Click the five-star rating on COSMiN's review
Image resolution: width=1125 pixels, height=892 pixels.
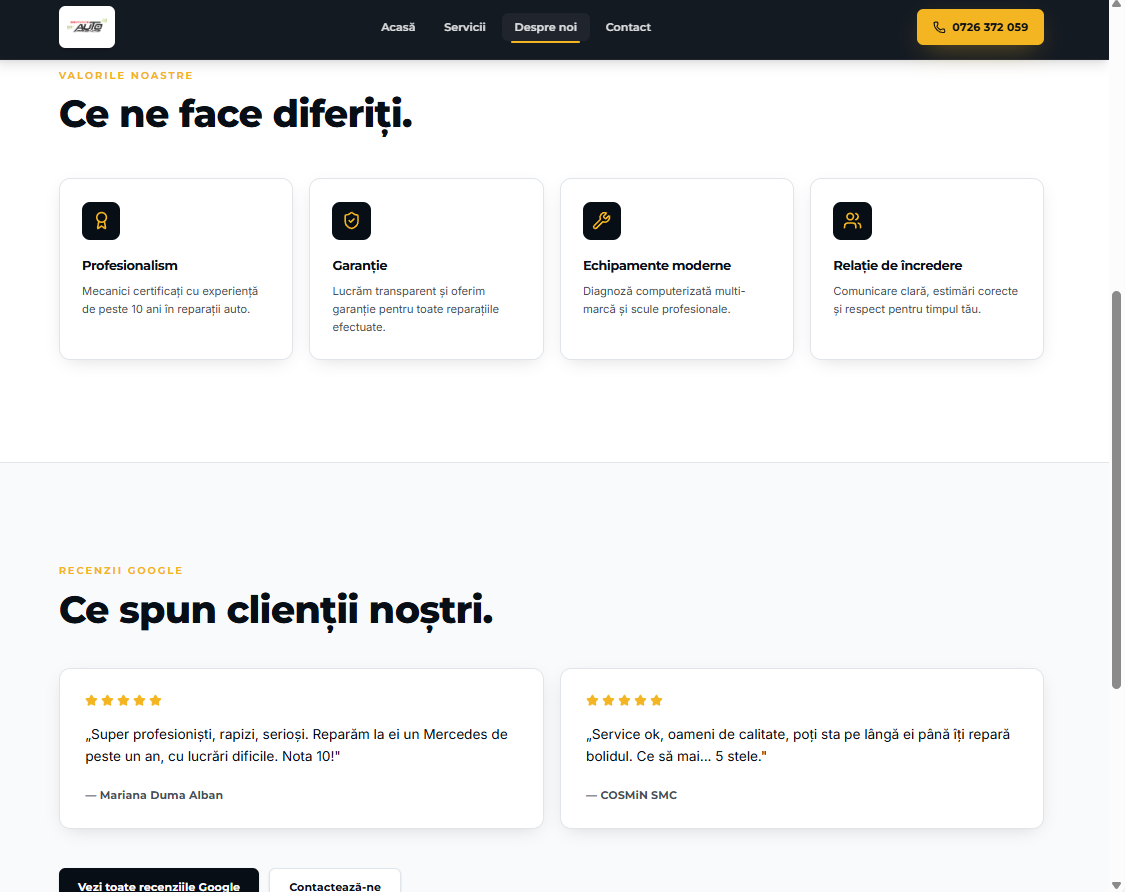[x=624, y=700]
